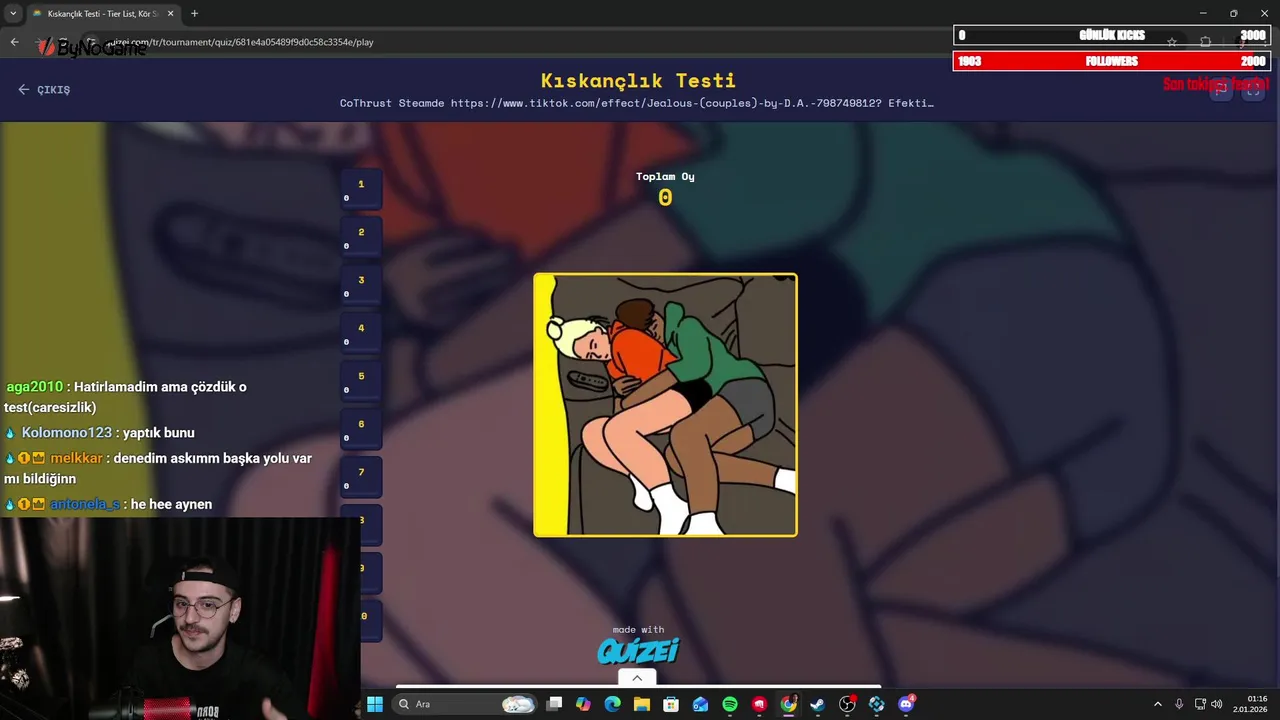Open File Explorer from taskbar
The height and width of the screenshot is (720, 1280).
click(x=642, y=704)
